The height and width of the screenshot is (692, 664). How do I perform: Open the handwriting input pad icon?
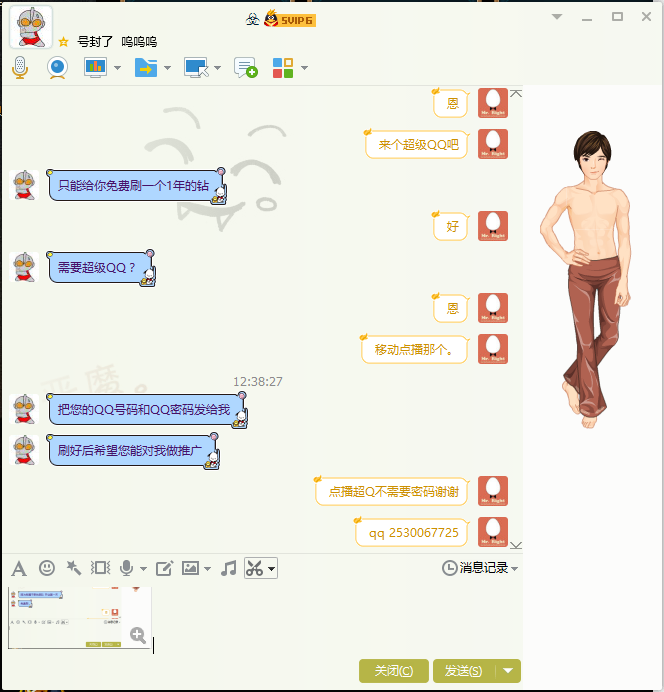point(165,568)
